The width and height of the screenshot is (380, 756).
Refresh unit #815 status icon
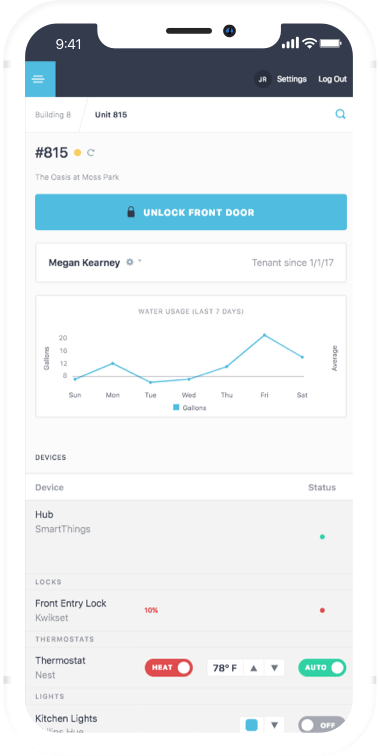coord(91,153)
